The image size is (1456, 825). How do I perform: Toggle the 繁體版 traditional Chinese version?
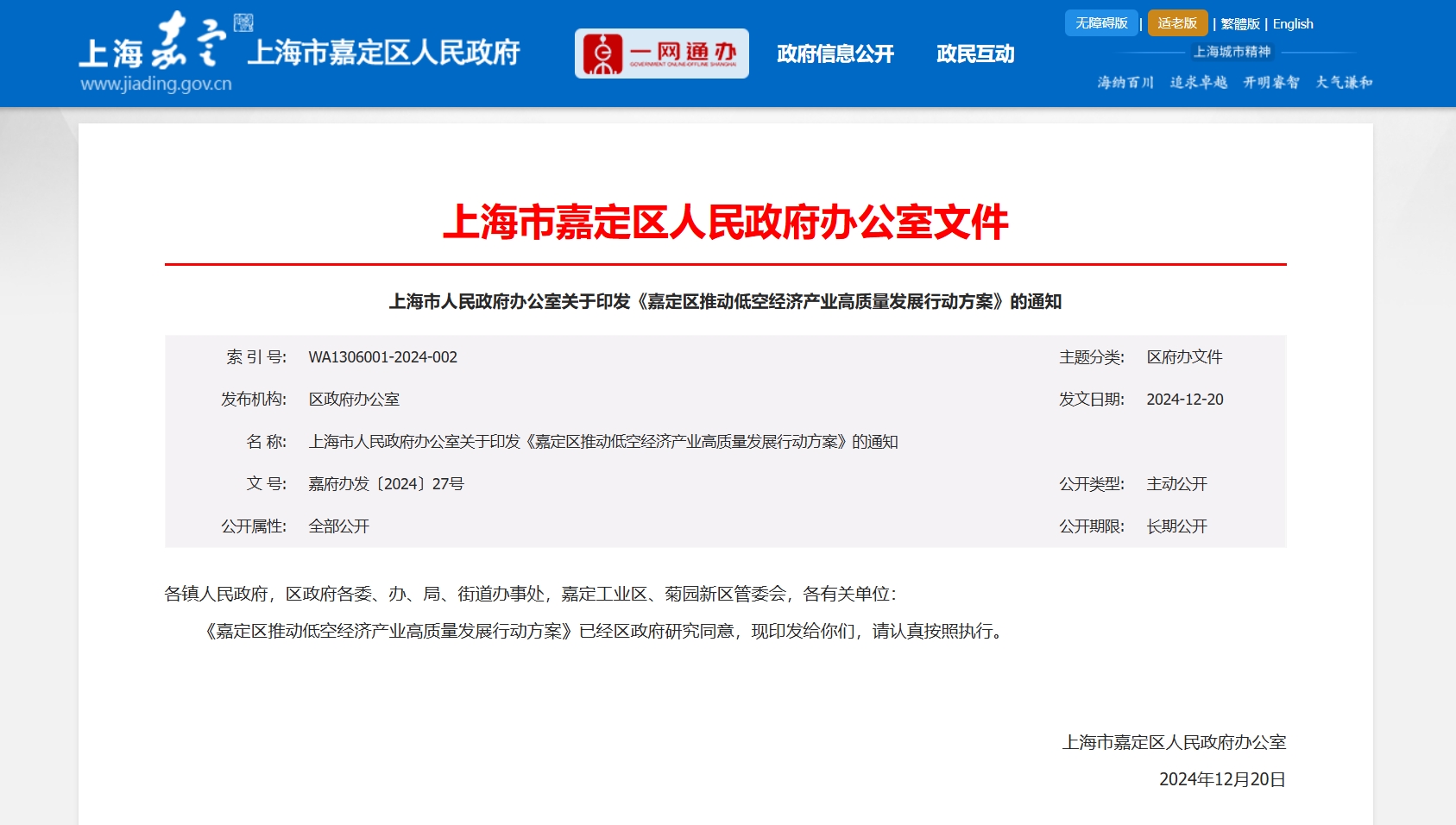click(x=1240, y=23)
